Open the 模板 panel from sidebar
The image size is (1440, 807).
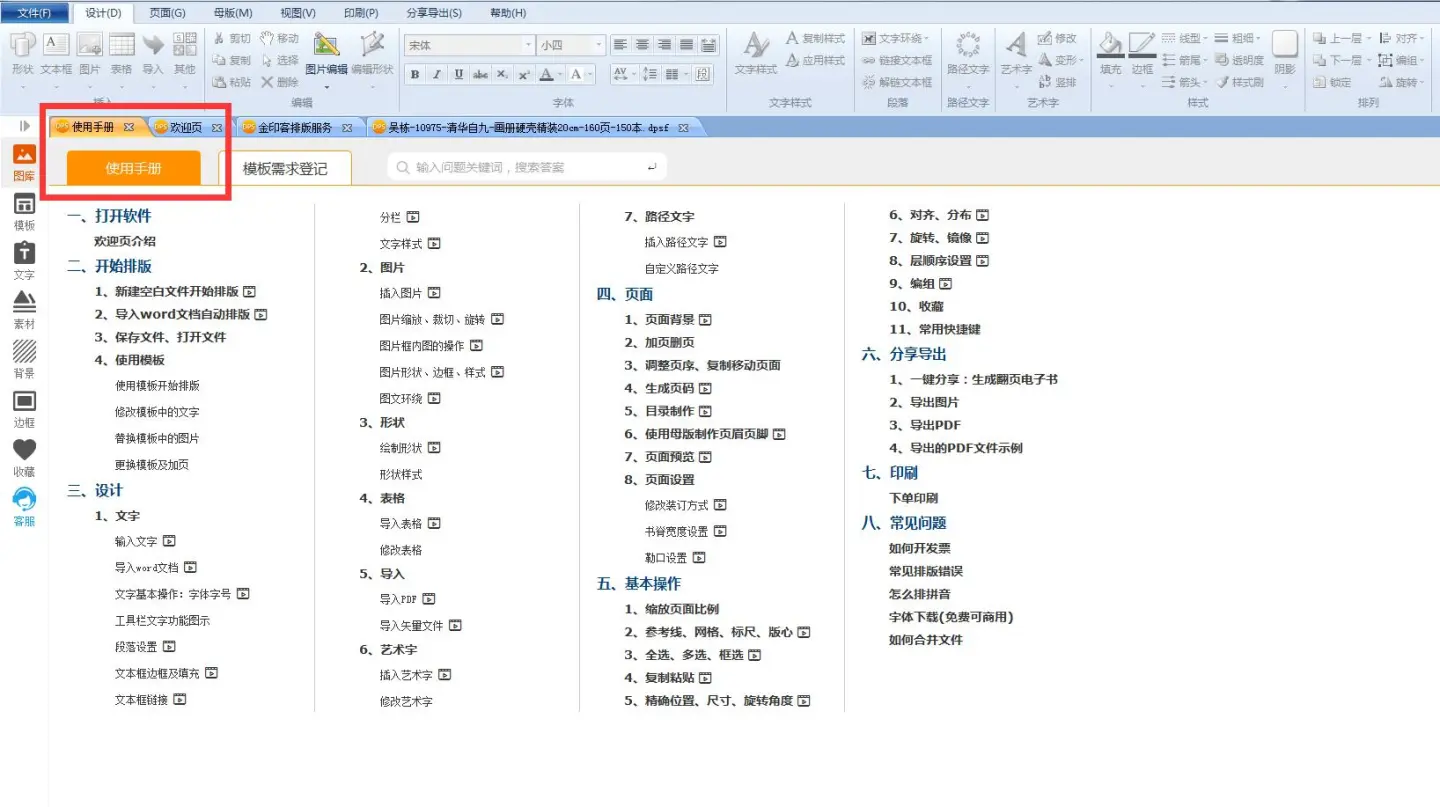(x=24, y=211)
